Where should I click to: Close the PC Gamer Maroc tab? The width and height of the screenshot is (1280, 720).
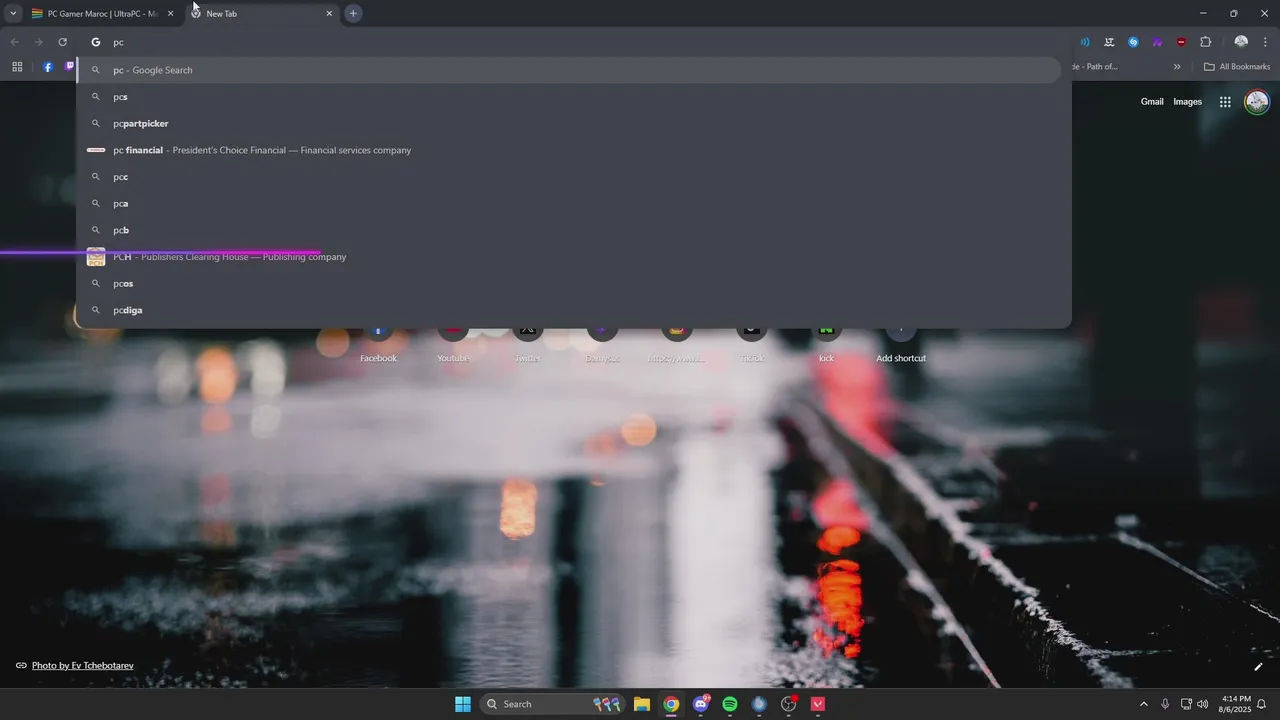coord(170,14)
